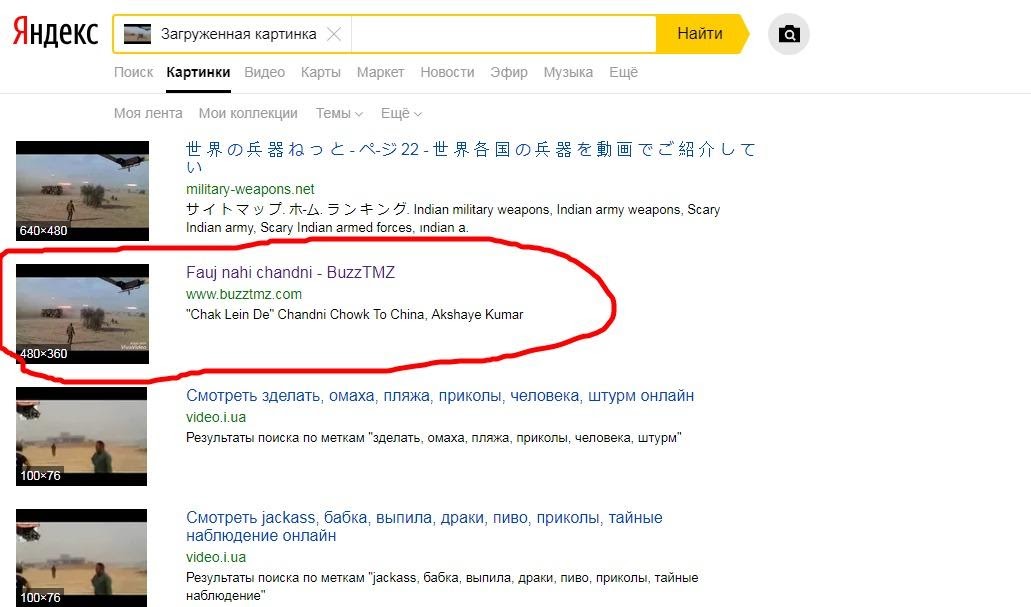
Task: Click the "Chak Lein De" Chandni Chowk description text
Action: pos(354,314)
